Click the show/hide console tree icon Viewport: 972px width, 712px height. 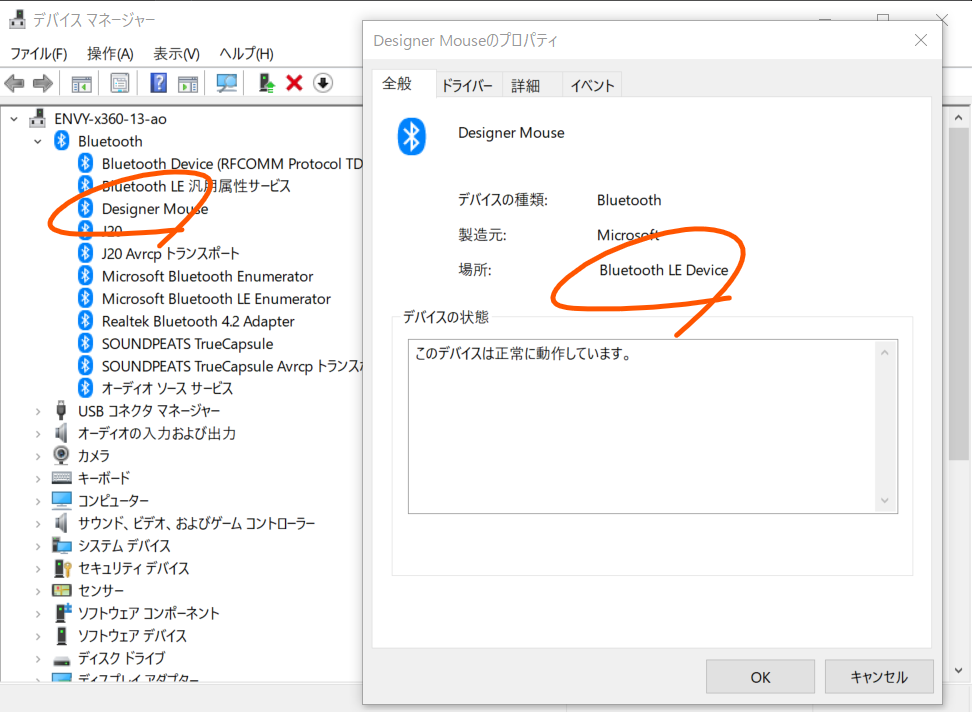(81, 83)
